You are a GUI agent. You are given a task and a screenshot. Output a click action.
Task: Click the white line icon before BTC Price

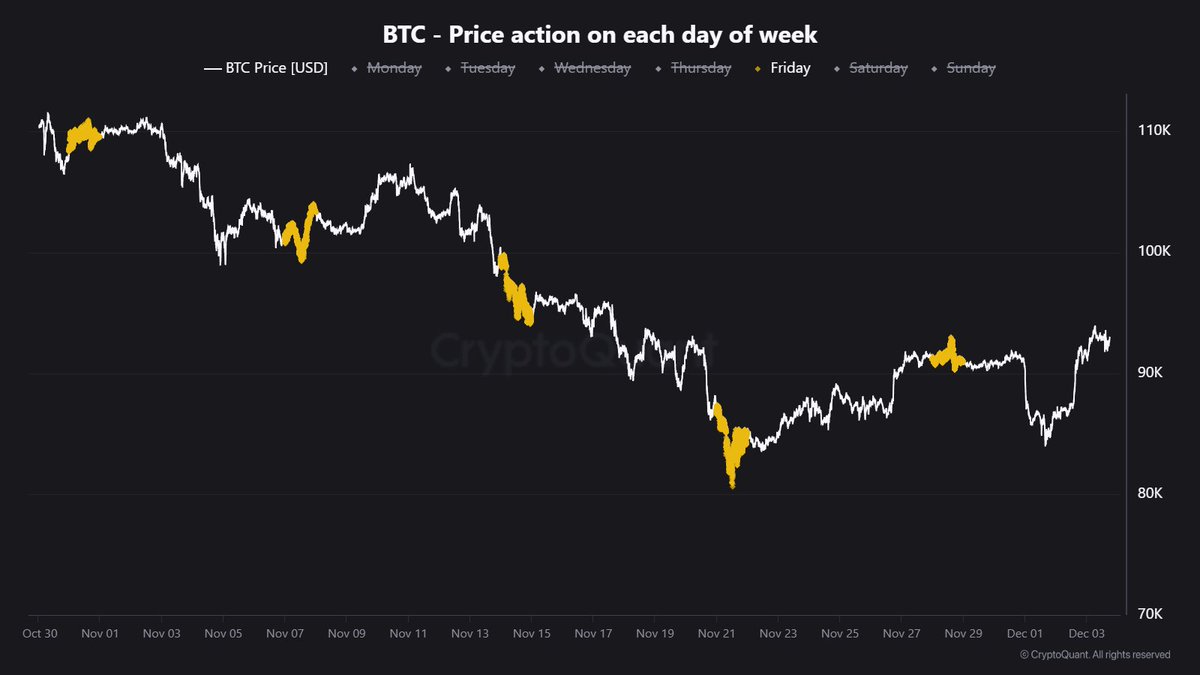tap(212, 68)
